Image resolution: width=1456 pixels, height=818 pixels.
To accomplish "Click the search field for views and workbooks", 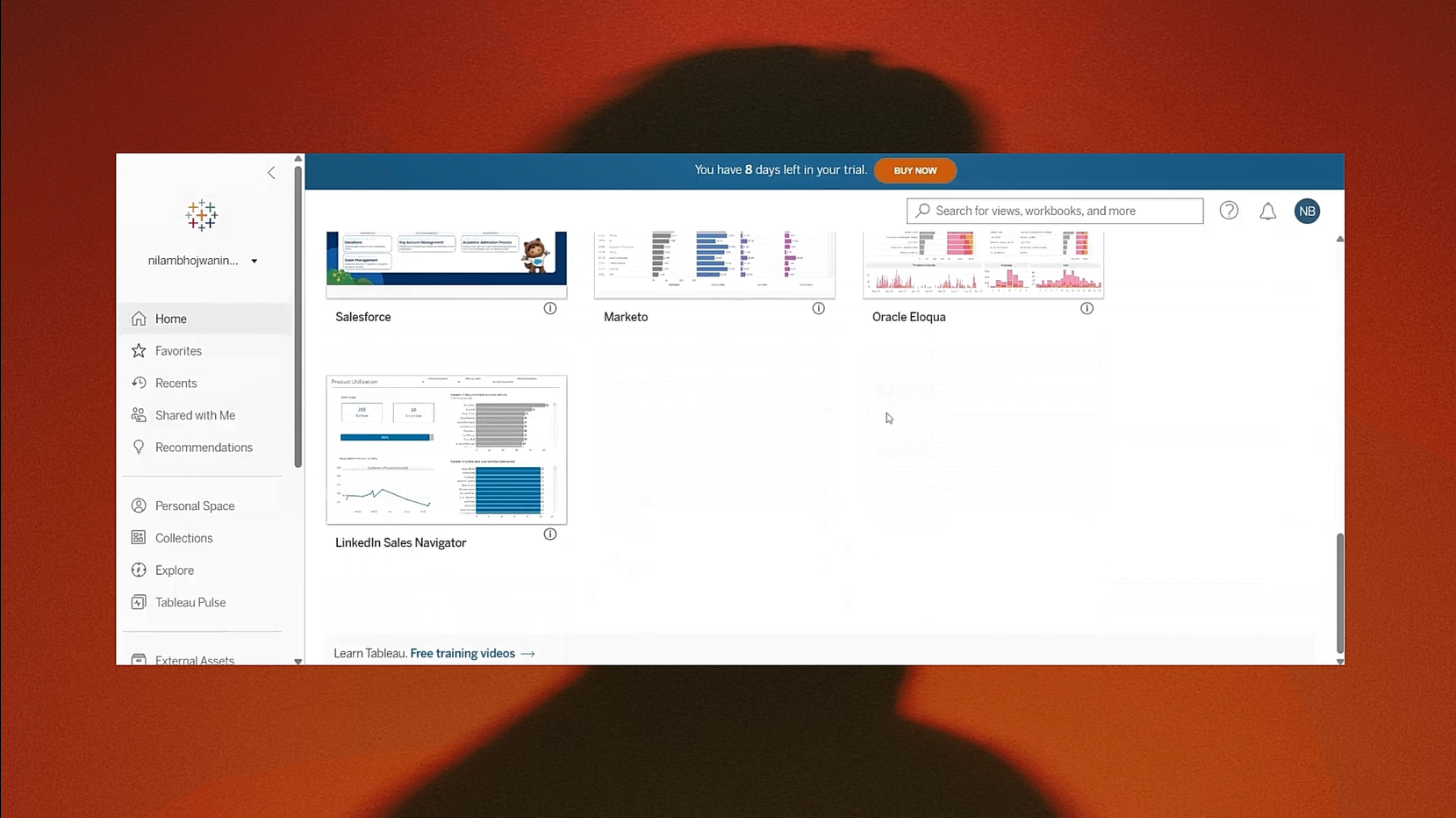I will pyautogui.click(x=1055, y=211).
